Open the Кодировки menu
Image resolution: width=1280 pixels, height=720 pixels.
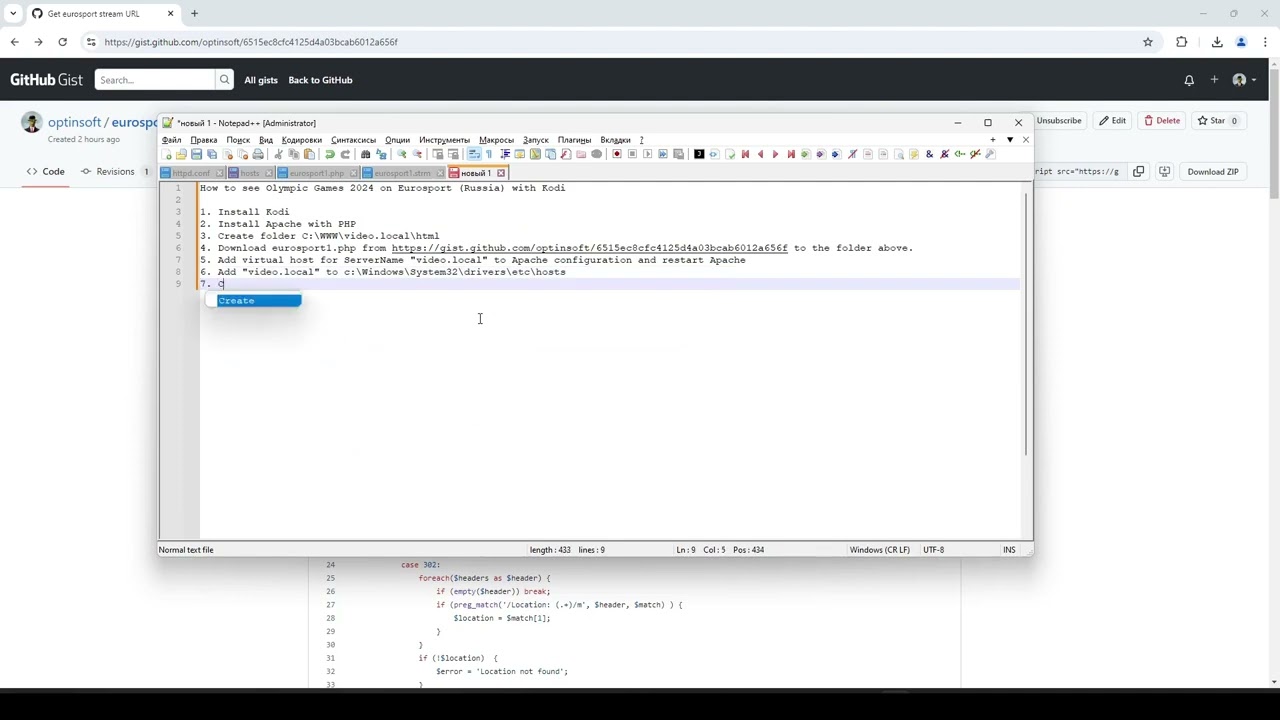pyautogui.click(x=301, y=140)
